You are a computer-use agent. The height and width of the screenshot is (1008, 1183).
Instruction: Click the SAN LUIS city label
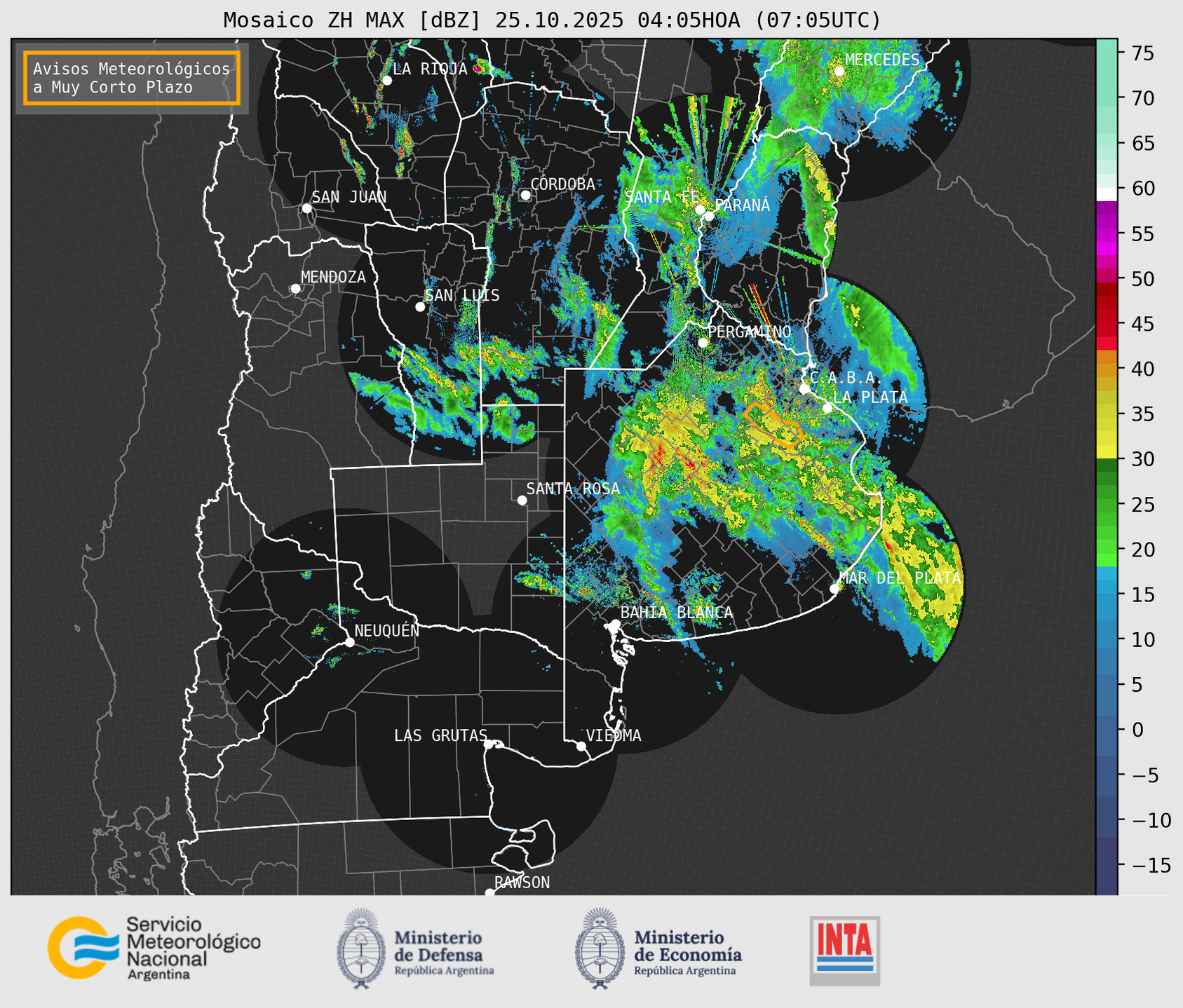pyautogui.click(x=462, y=296)
